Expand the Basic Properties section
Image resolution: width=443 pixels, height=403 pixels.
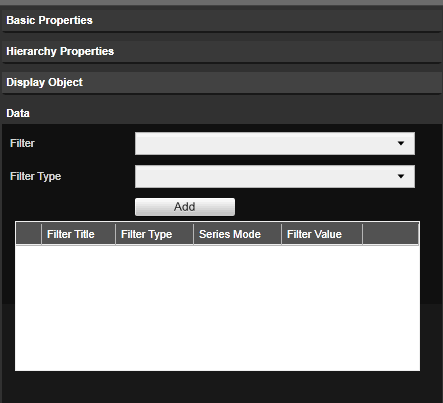point(221,21)
